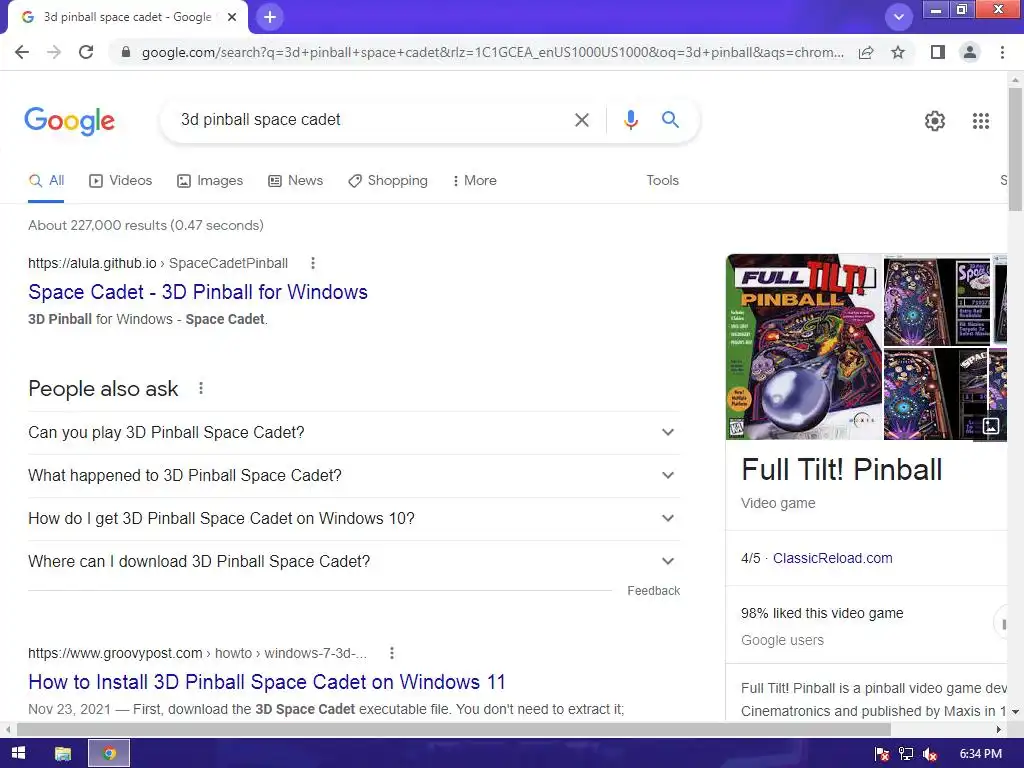Clear the search box text

pyautogui.click(x=581, y=120)
